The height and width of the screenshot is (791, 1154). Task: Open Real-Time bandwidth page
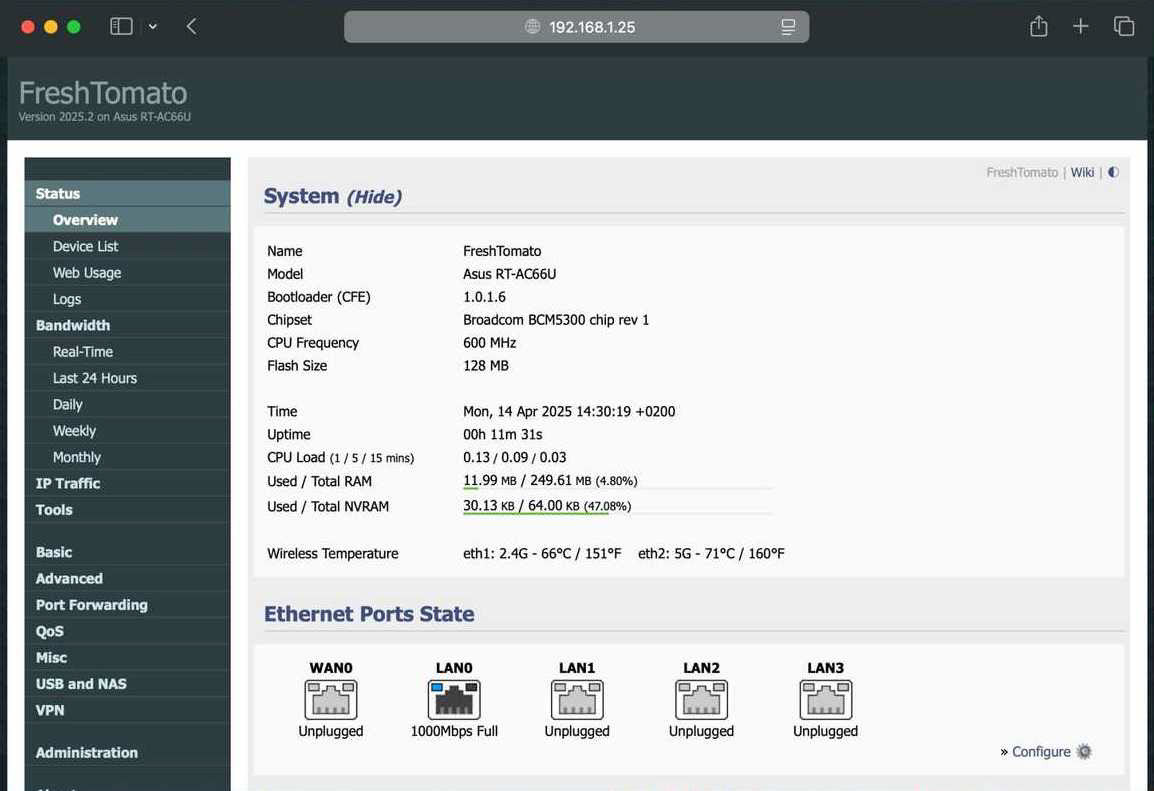click(x=127, y=352)
